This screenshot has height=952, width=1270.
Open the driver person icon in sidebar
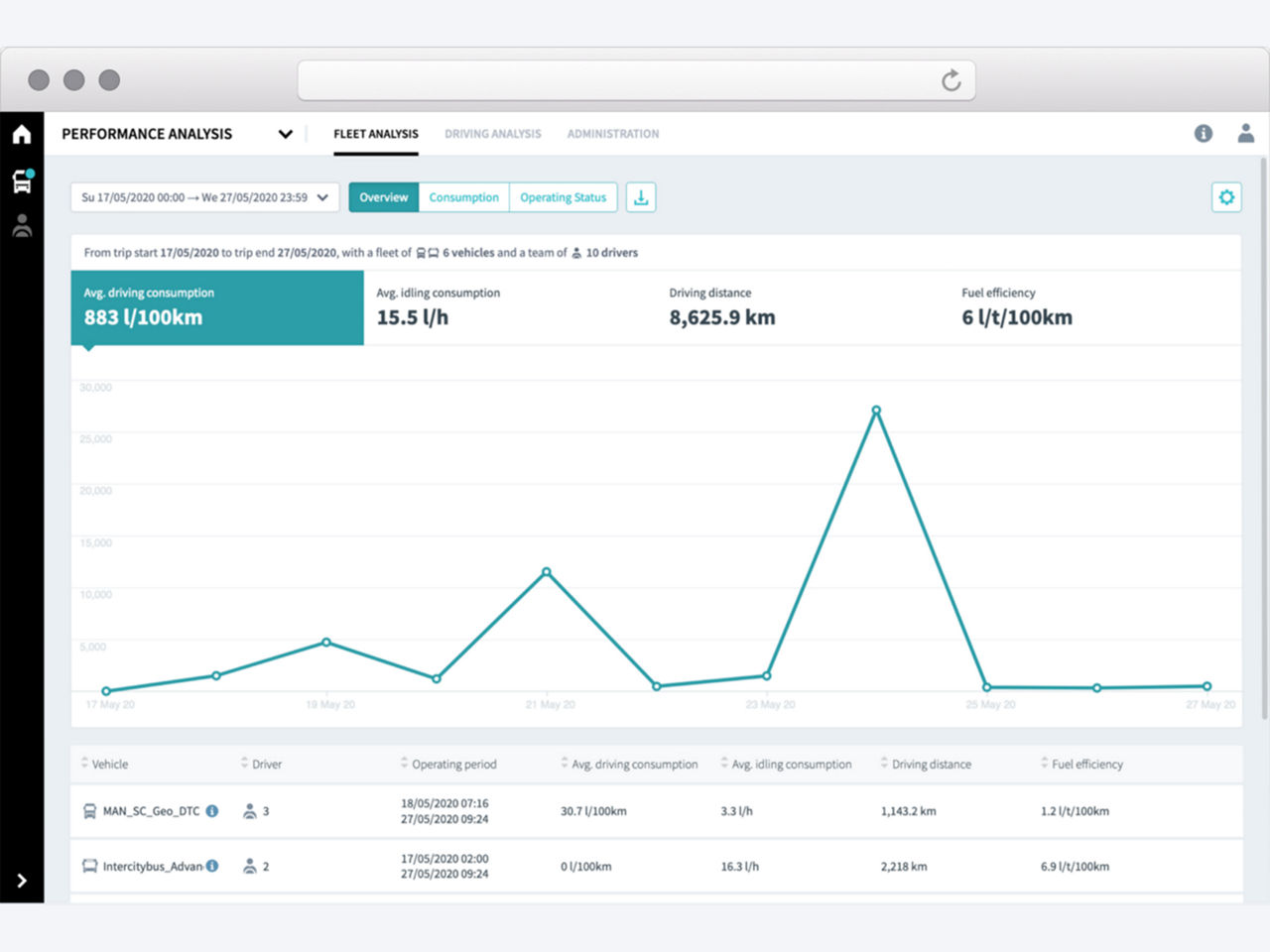[x=22, y=226]
